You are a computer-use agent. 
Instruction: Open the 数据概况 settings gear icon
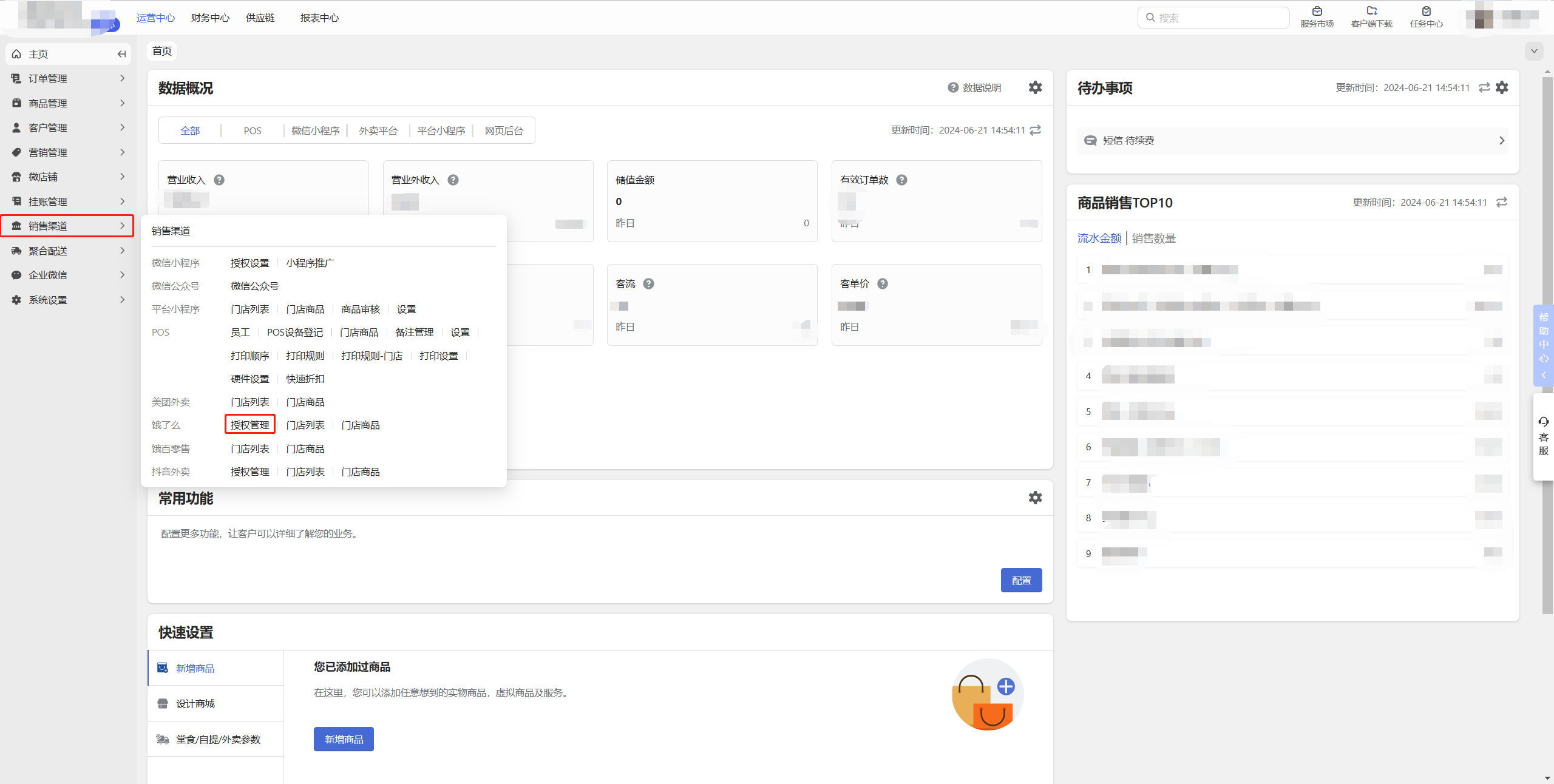(x=1035, y=87)
